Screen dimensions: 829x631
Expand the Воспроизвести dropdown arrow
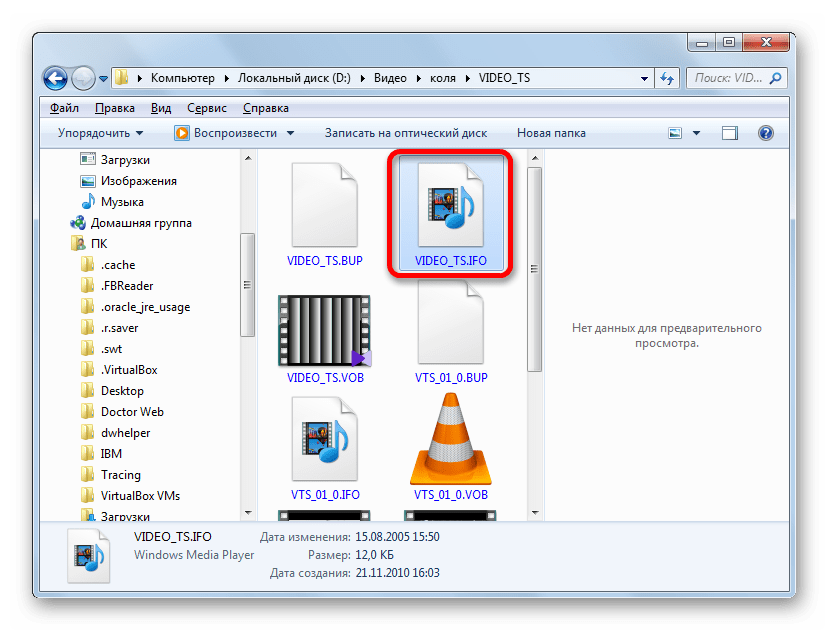(288, 132)
